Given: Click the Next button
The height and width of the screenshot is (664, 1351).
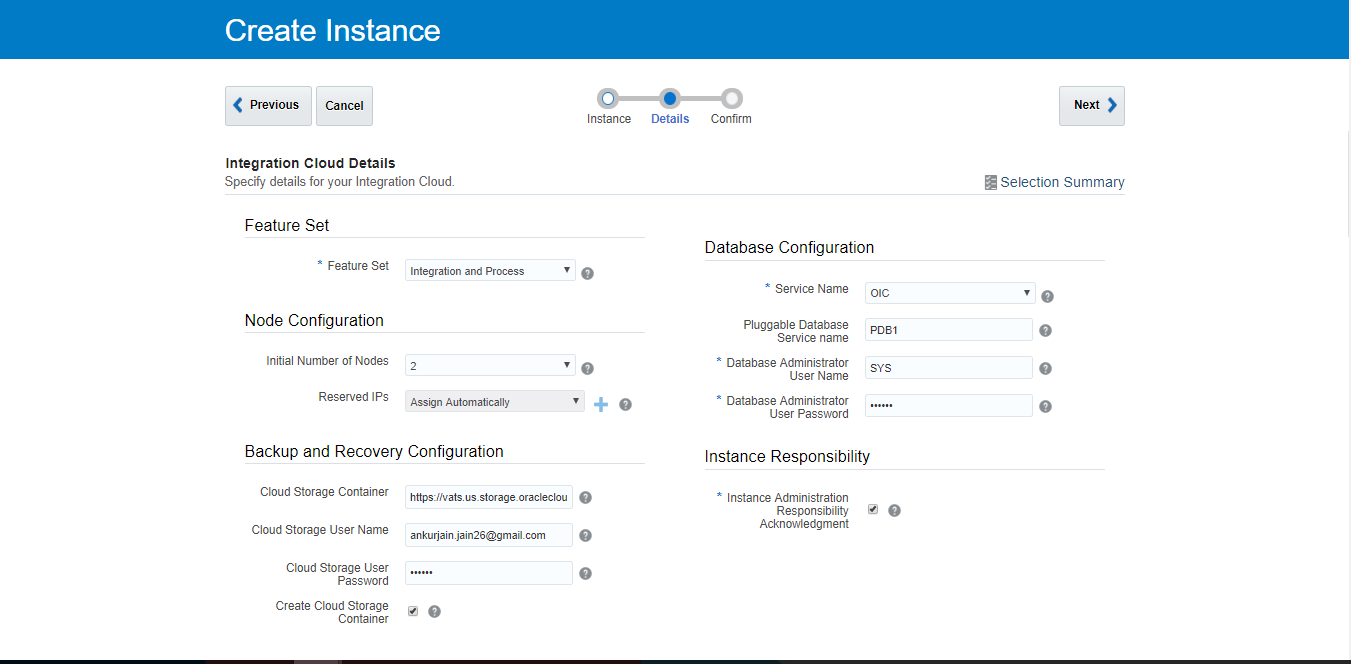Looking at the screenshot, I should pyautogui.click(x=1091, y=105).
